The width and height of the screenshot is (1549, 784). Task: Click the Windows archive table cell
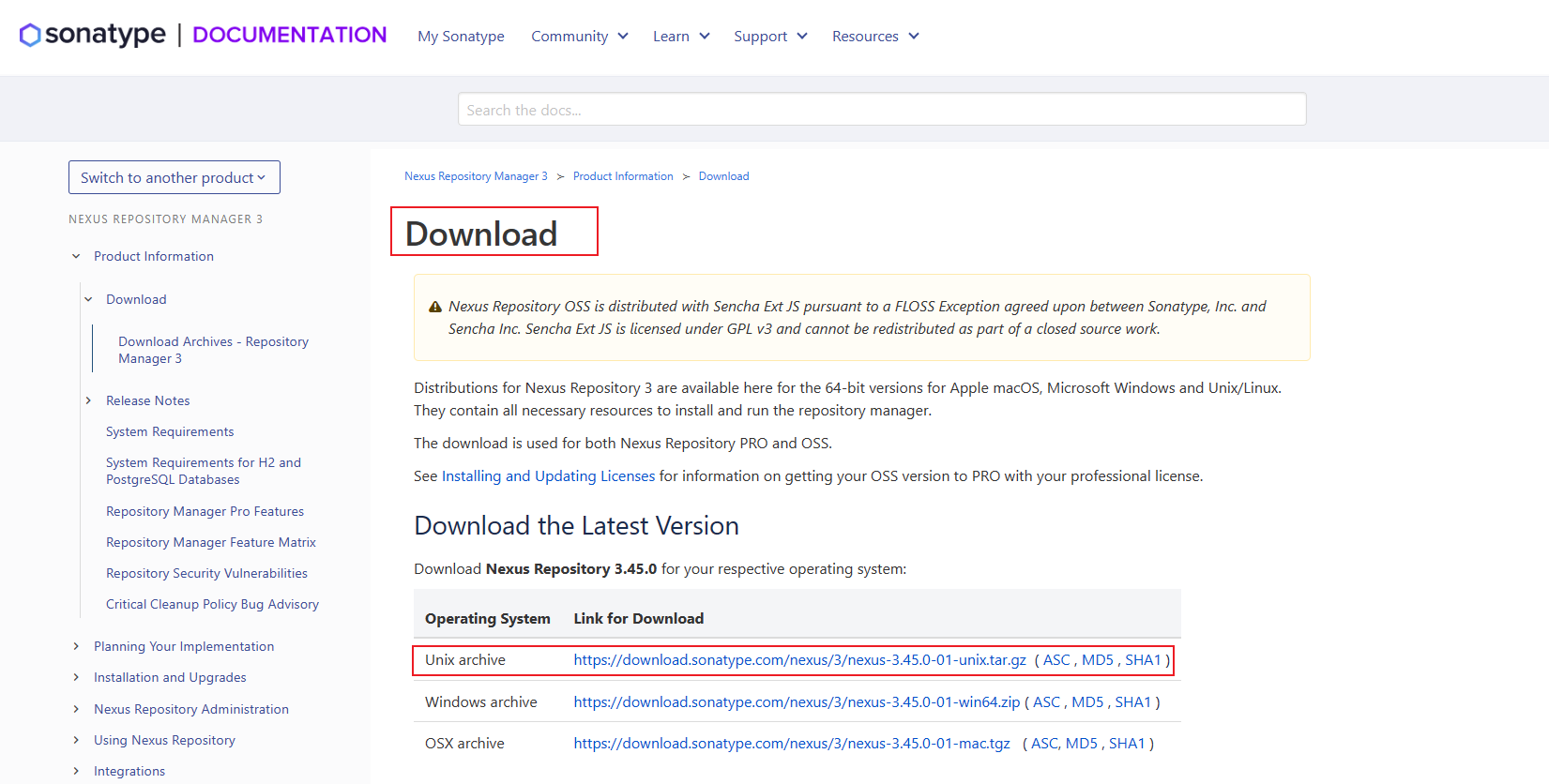pyautogui.click(x=481, y=702)
